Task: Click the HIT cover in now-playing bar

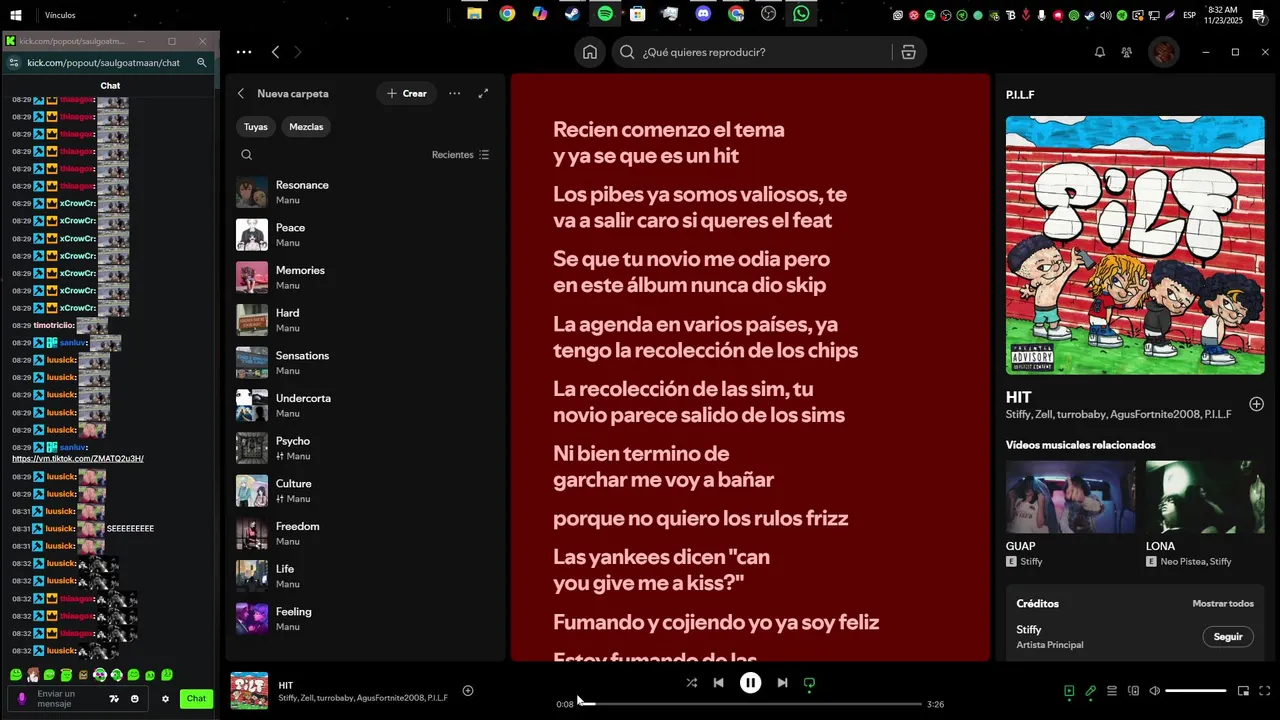Action: (x=249, y=691)
